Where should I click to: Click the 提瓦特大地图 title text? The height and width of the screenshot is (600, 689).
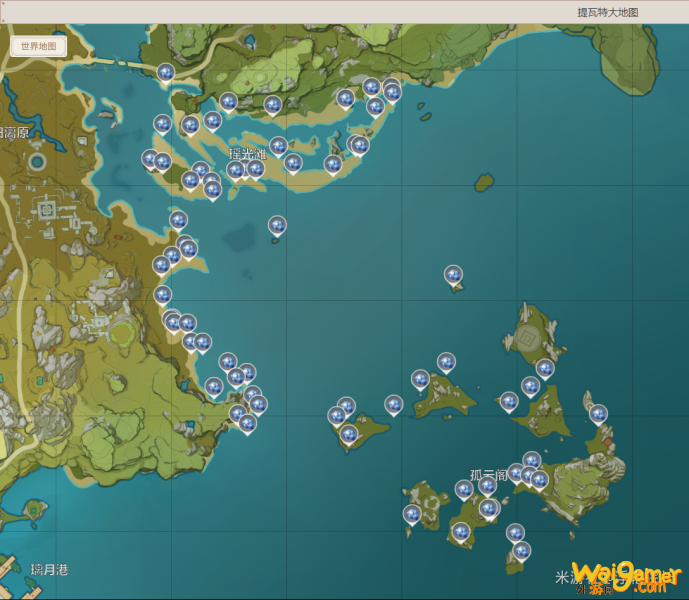(x=608, y=12)
